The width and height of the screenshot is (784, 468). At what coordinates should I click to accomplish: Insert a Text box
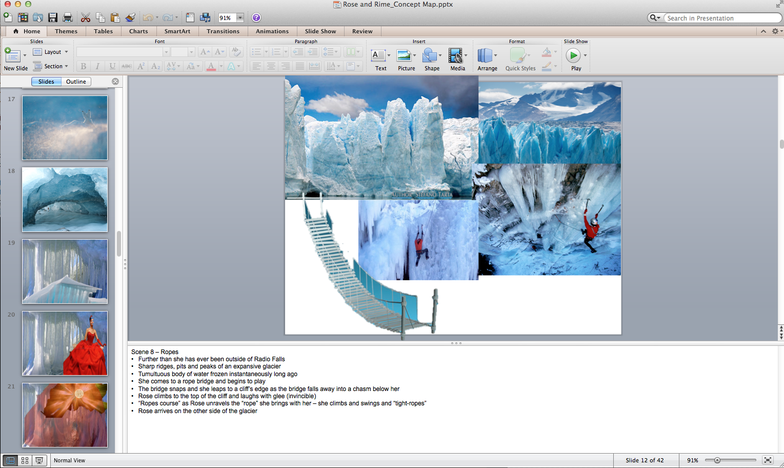[x=380, y=57]
